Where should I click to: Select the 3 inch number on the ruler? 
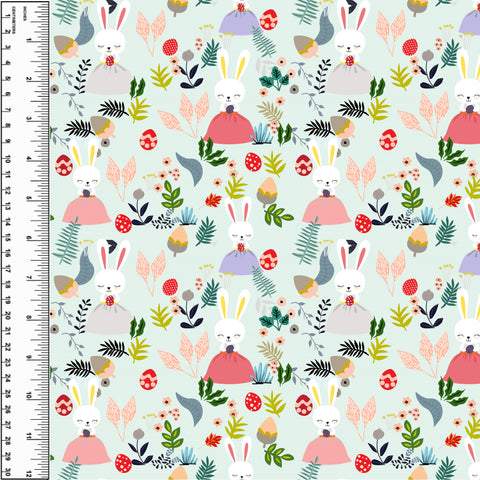(x=29, y=119)
